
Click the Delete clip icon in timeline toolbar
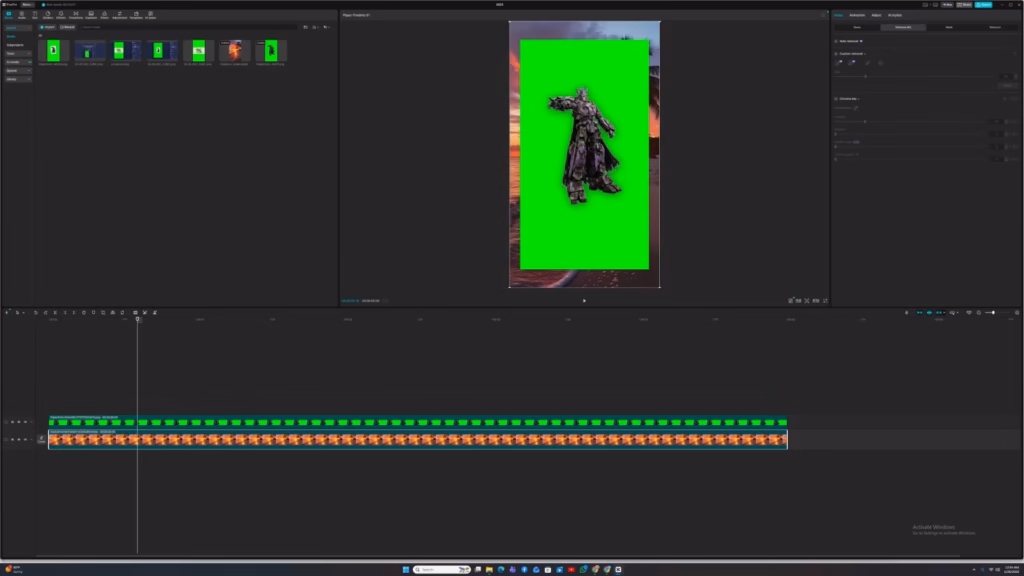[x=84, y=313]
